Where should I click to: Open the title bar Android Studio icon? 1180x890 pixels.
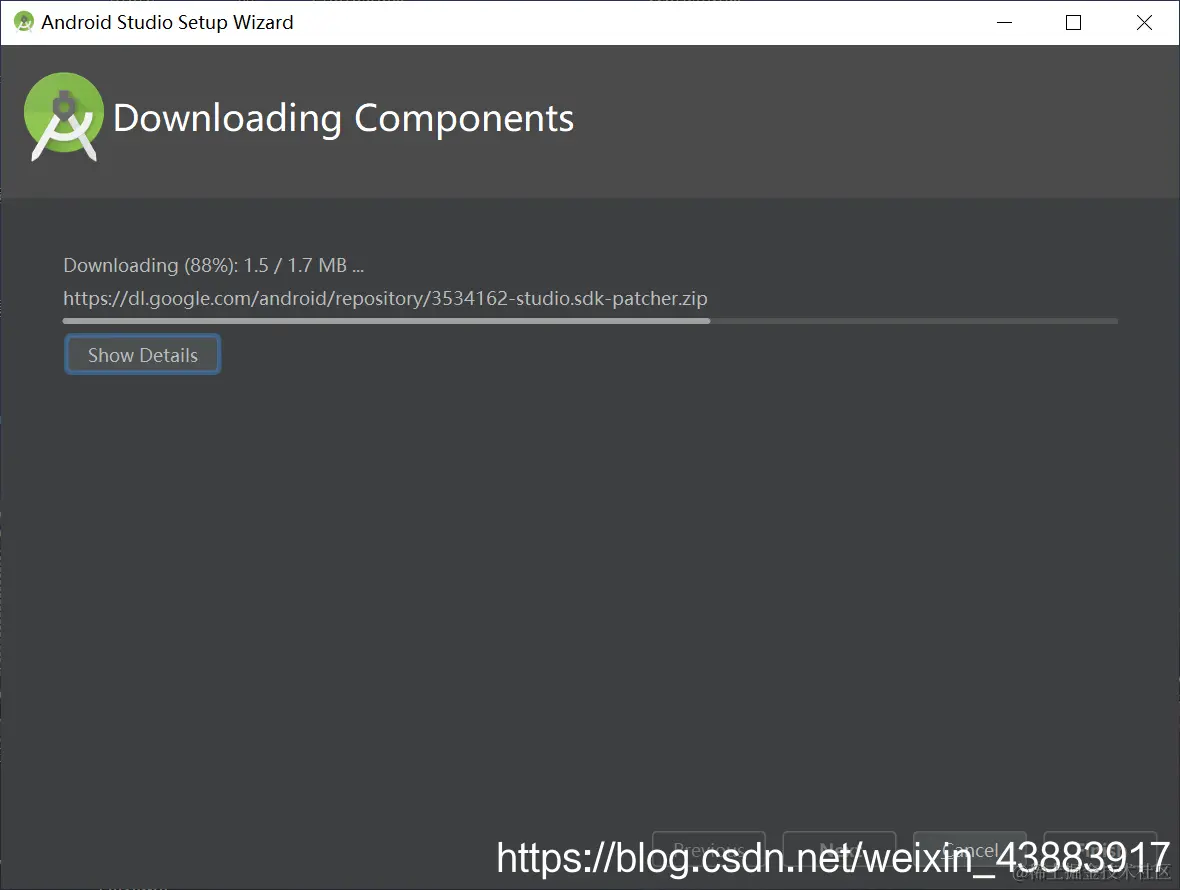click(24, 22)
